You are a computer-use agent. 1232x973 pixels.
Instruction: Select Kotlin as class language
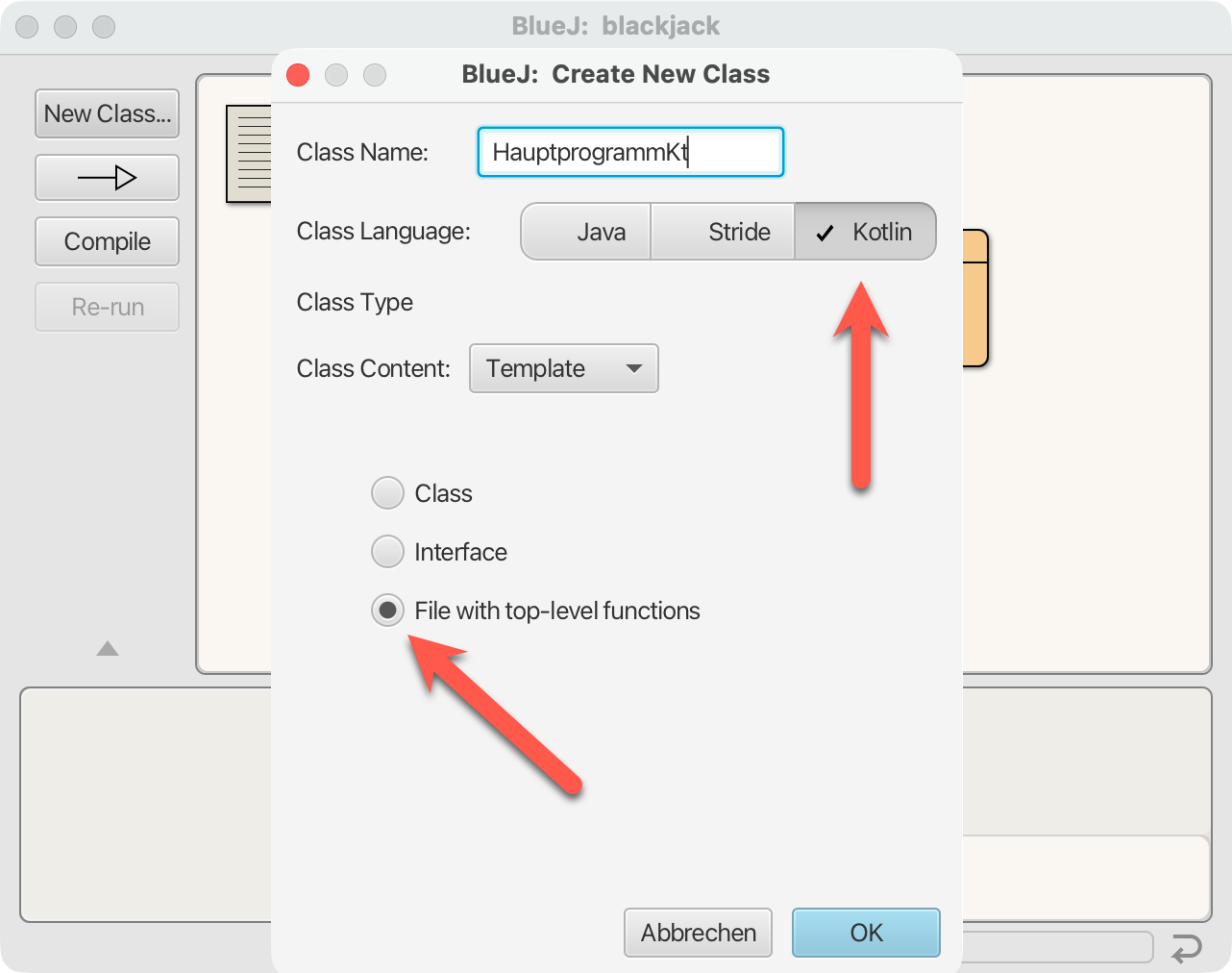click(866, 232)
